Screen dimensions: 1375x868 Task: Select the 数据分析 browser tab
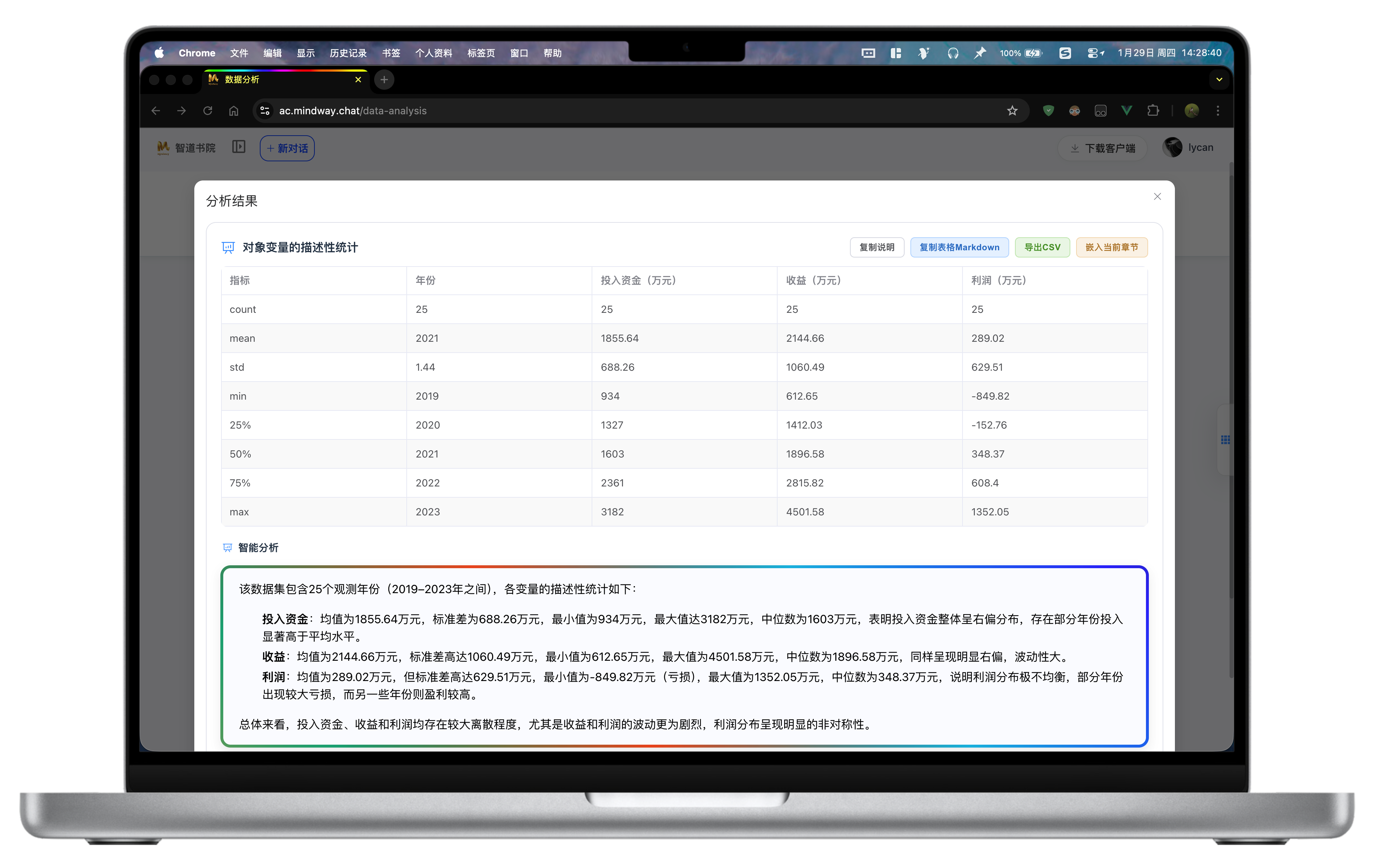(285, 79)
